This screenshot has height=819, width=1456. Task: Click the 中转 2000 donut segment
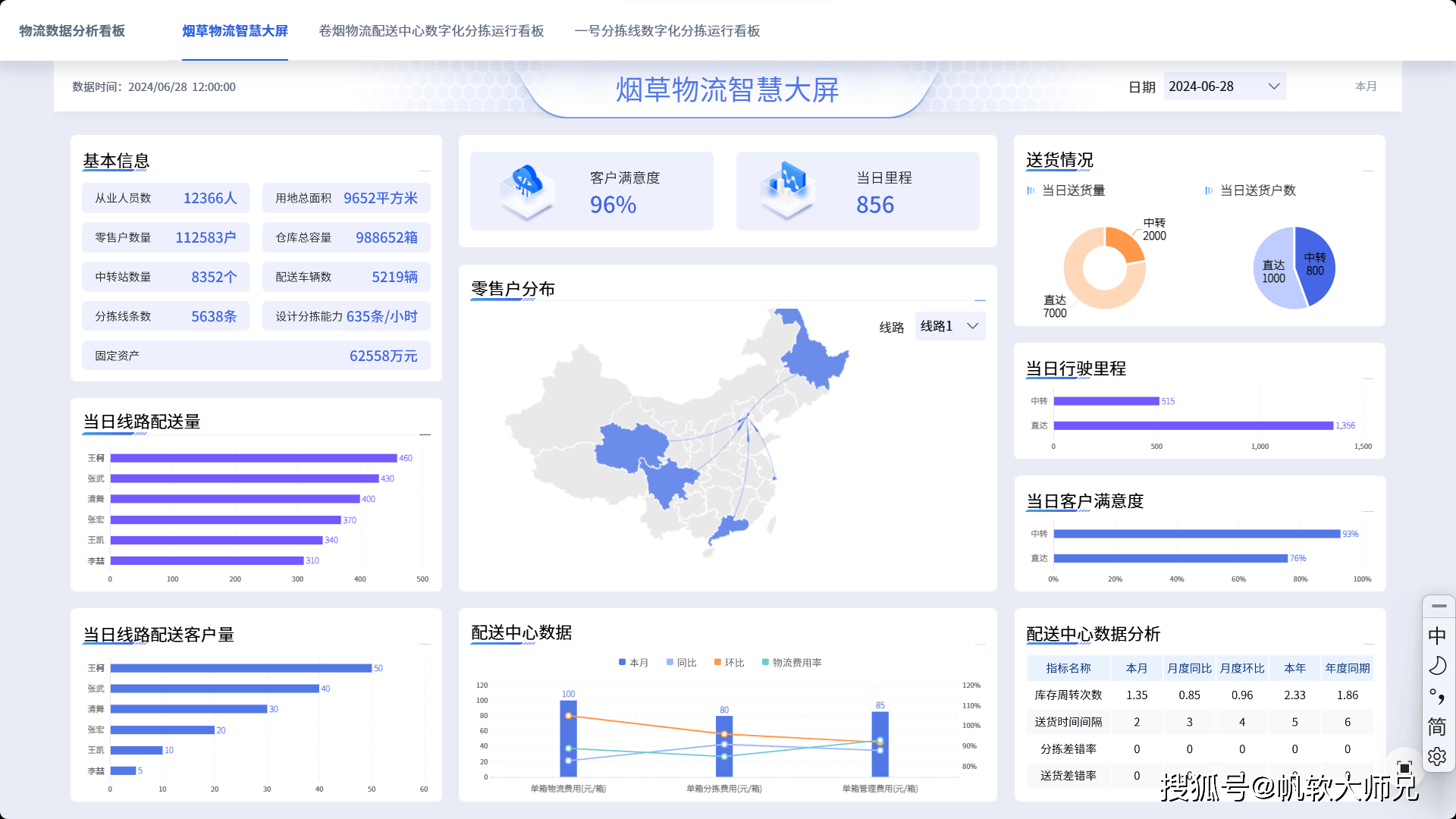coord(1125,243)
